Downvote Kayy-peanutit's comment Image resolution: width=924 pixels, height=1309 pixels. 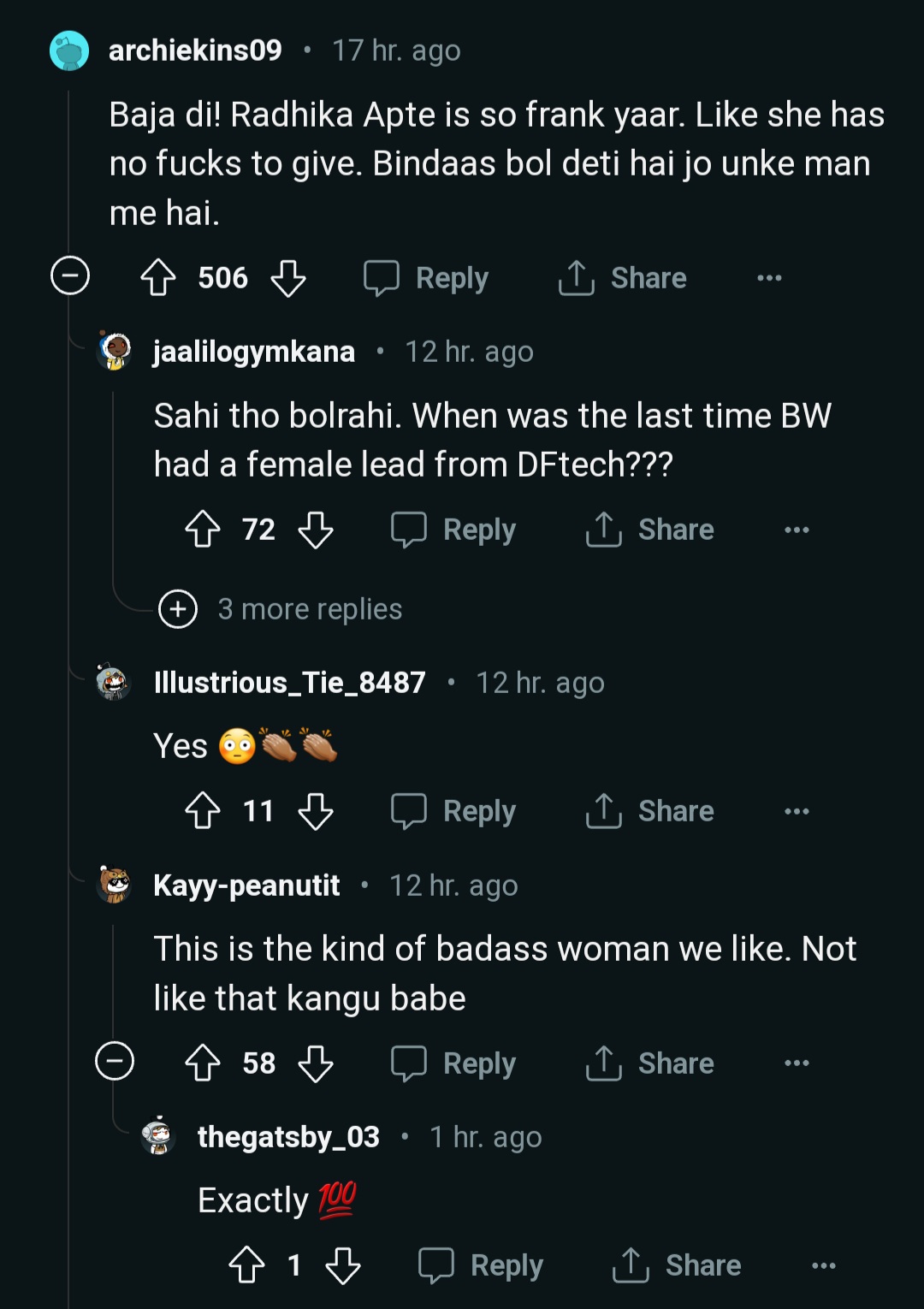click(316, 1063)
